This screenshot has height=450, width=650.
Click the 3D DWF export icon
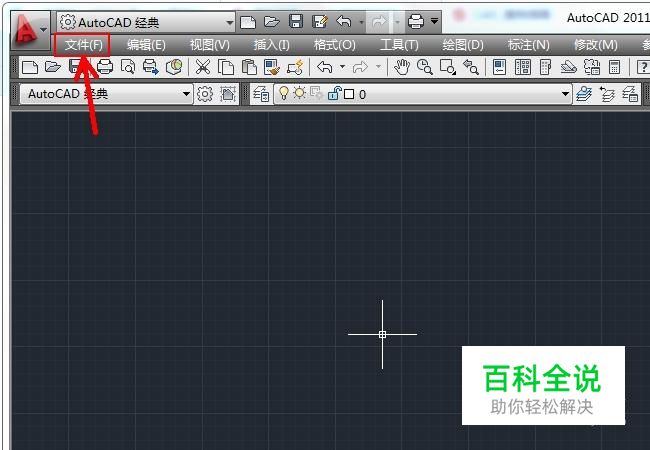point(174,67)
